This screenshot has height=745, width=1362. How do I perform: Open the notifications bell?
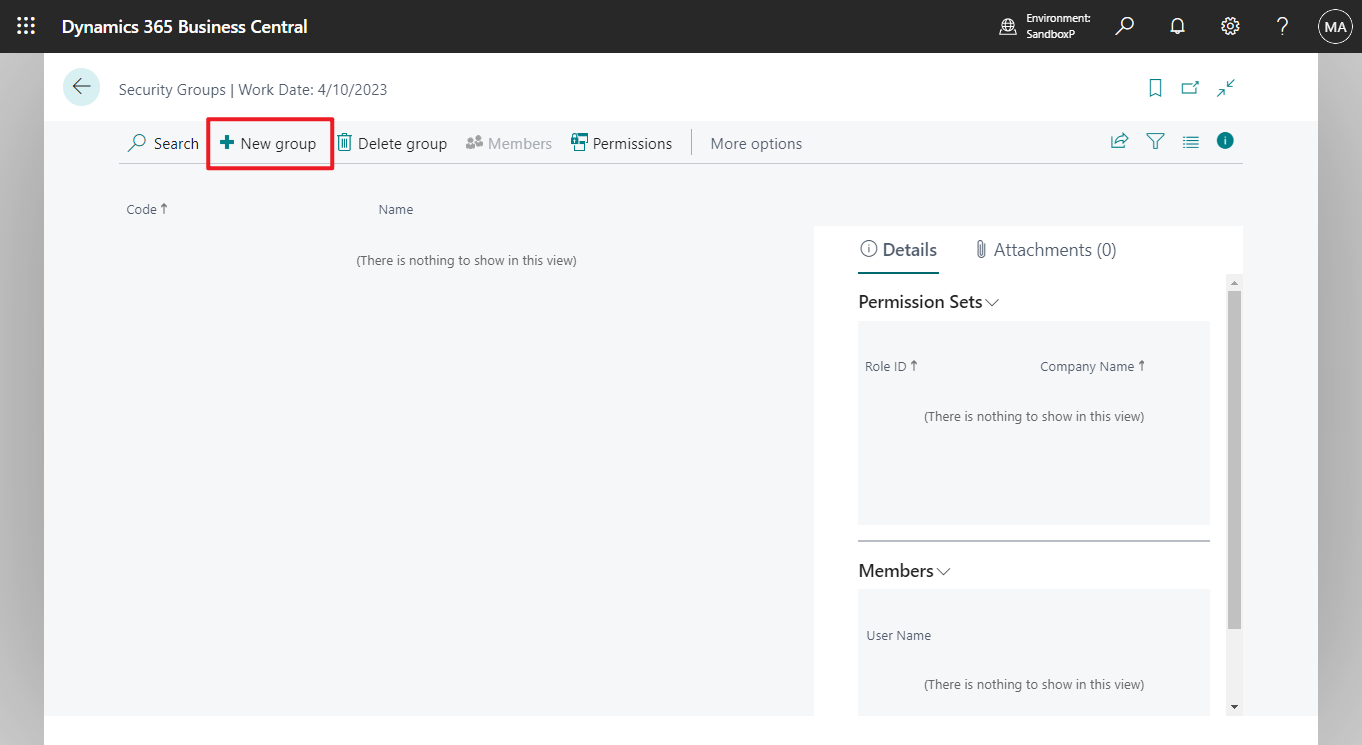pos(1178,27)
